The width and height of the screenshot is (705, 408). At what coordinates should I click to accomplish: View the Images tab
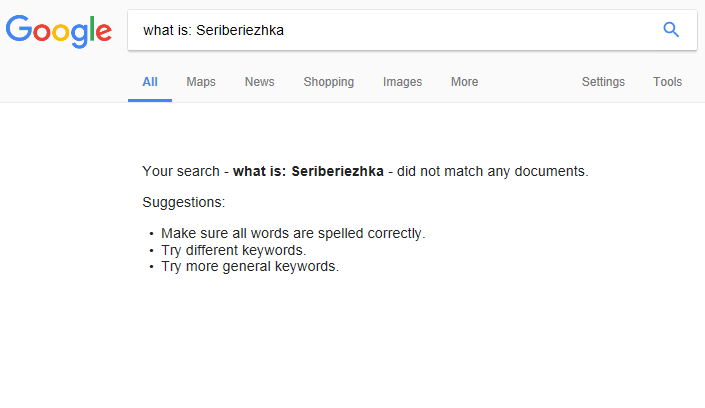coord(402,82)
